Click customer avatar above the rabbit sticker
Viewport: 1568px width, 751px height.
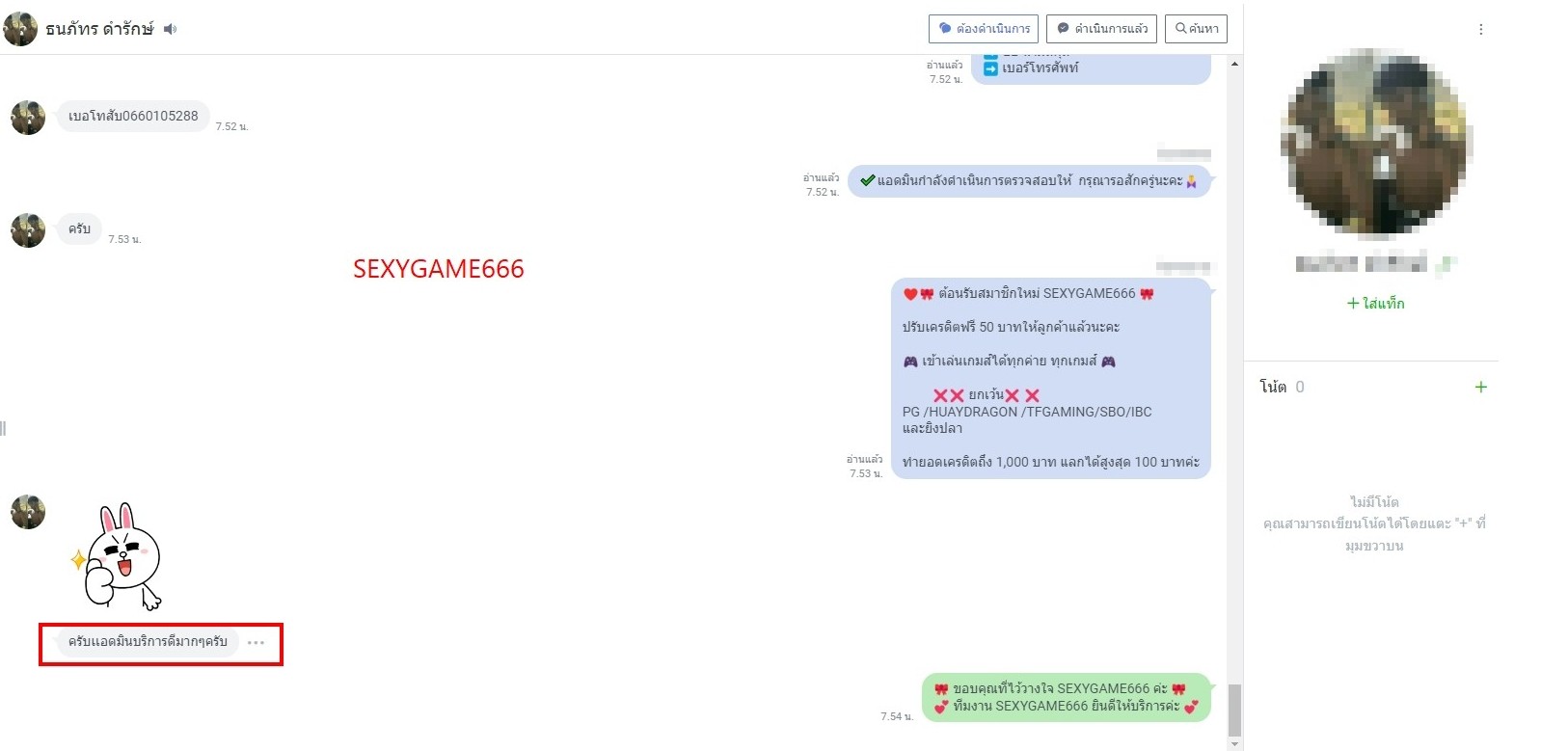(x=28, y=512)
